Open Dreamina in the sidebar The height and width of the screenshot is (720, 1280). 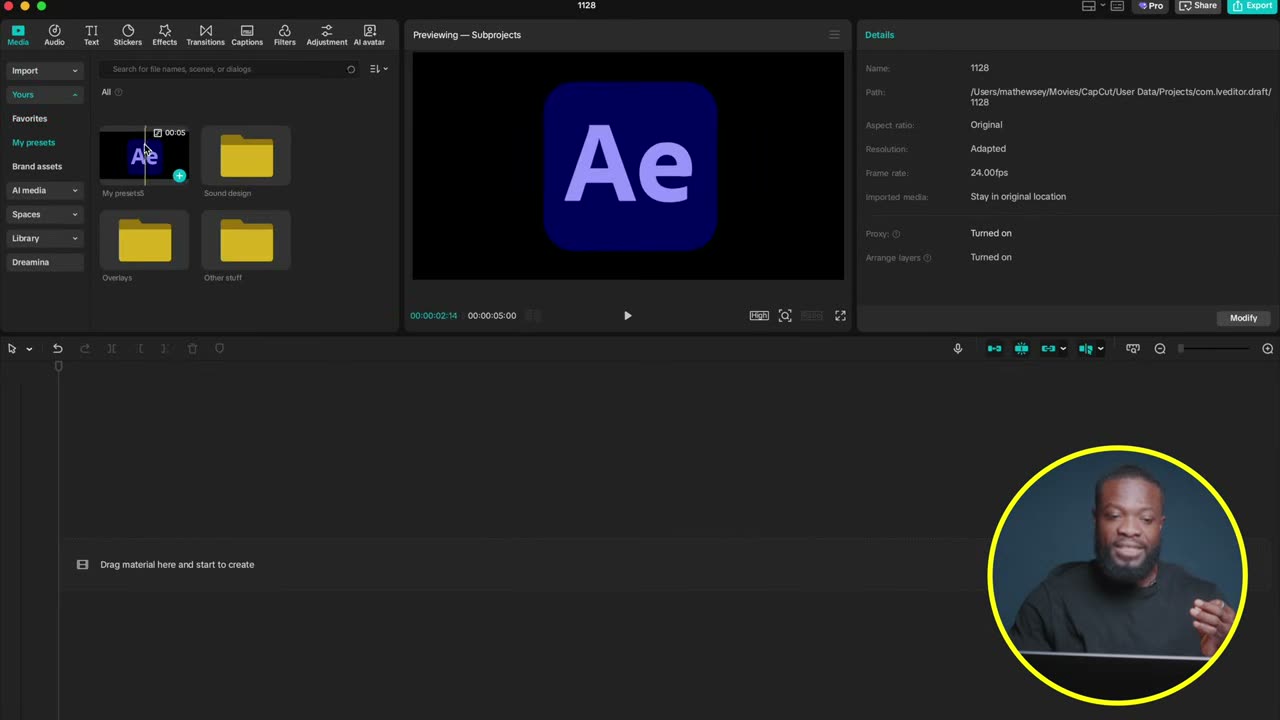tap(45, 262)
